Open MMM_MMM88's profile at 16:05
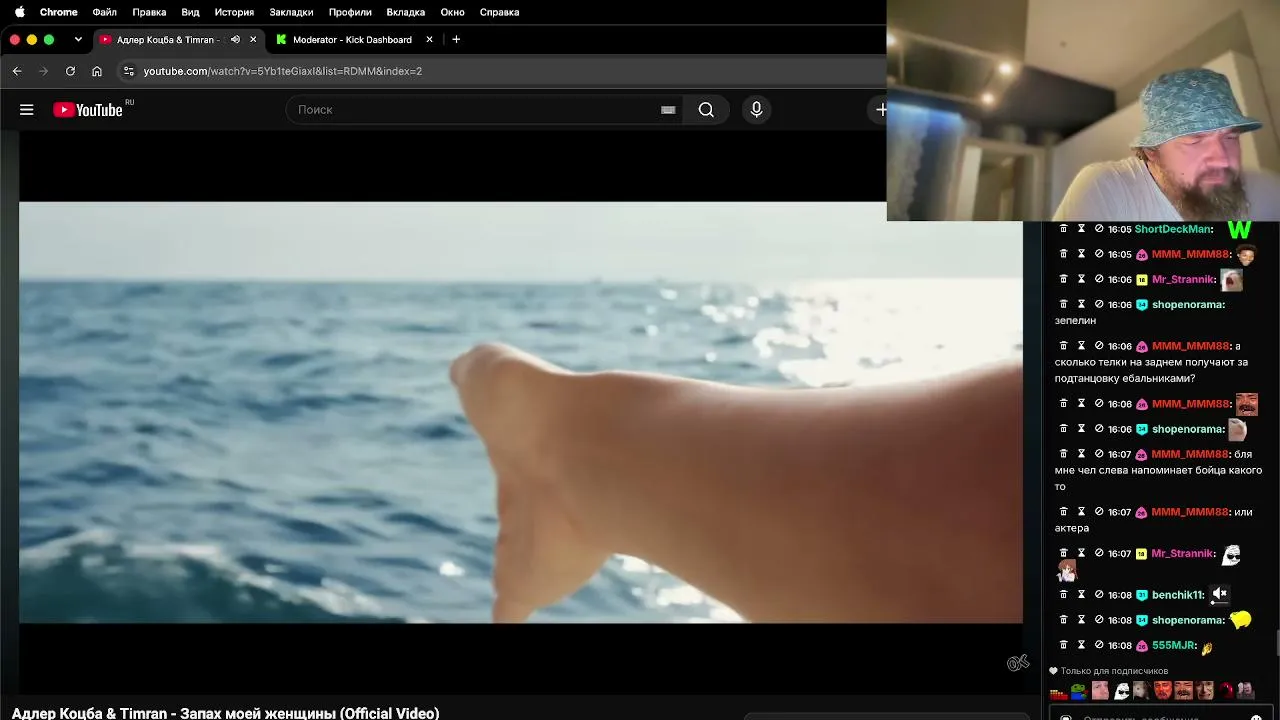Screen dimensions: 1280x720 coord(1190,254)
